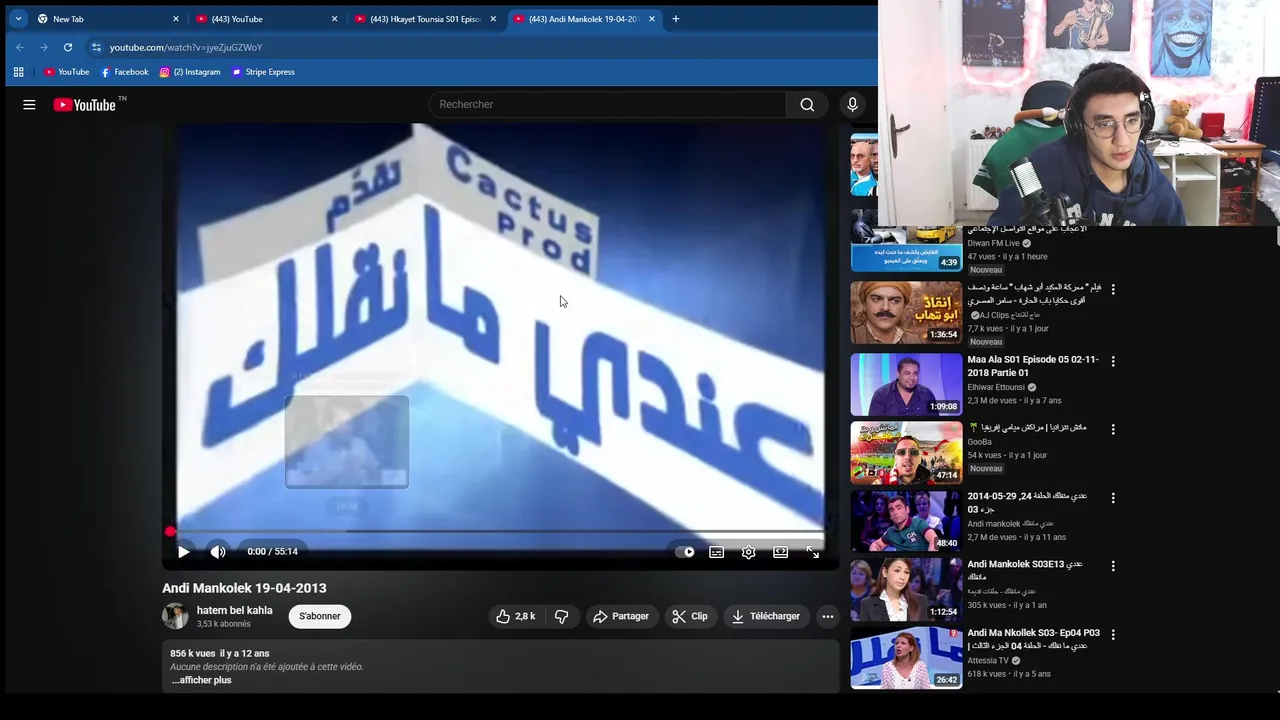
Task: Click the S'abonner subscribe button
Action: pos(320,617)
